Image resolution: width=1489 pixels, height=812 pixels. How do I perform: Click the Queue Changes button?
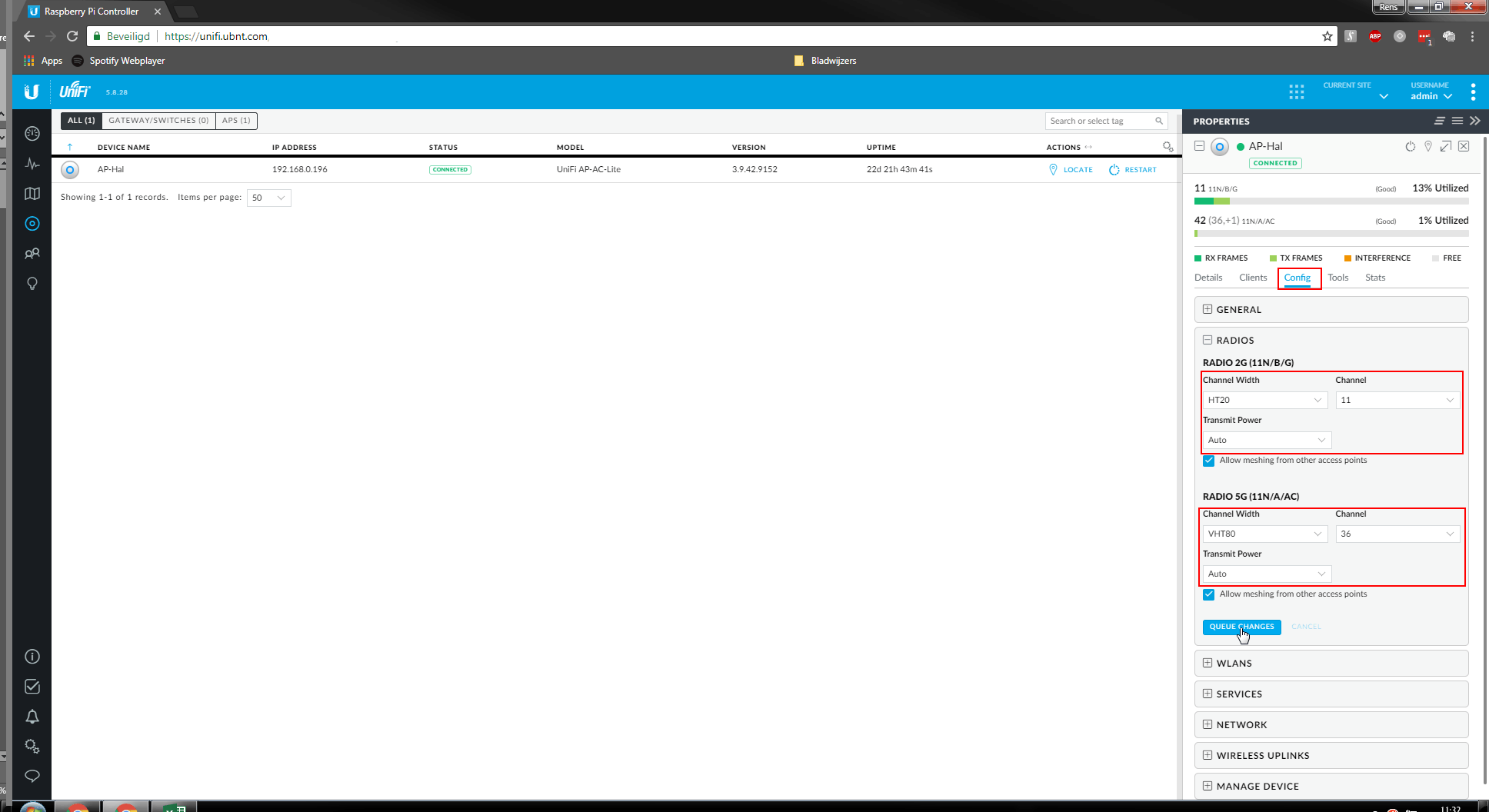point(1241,627)
